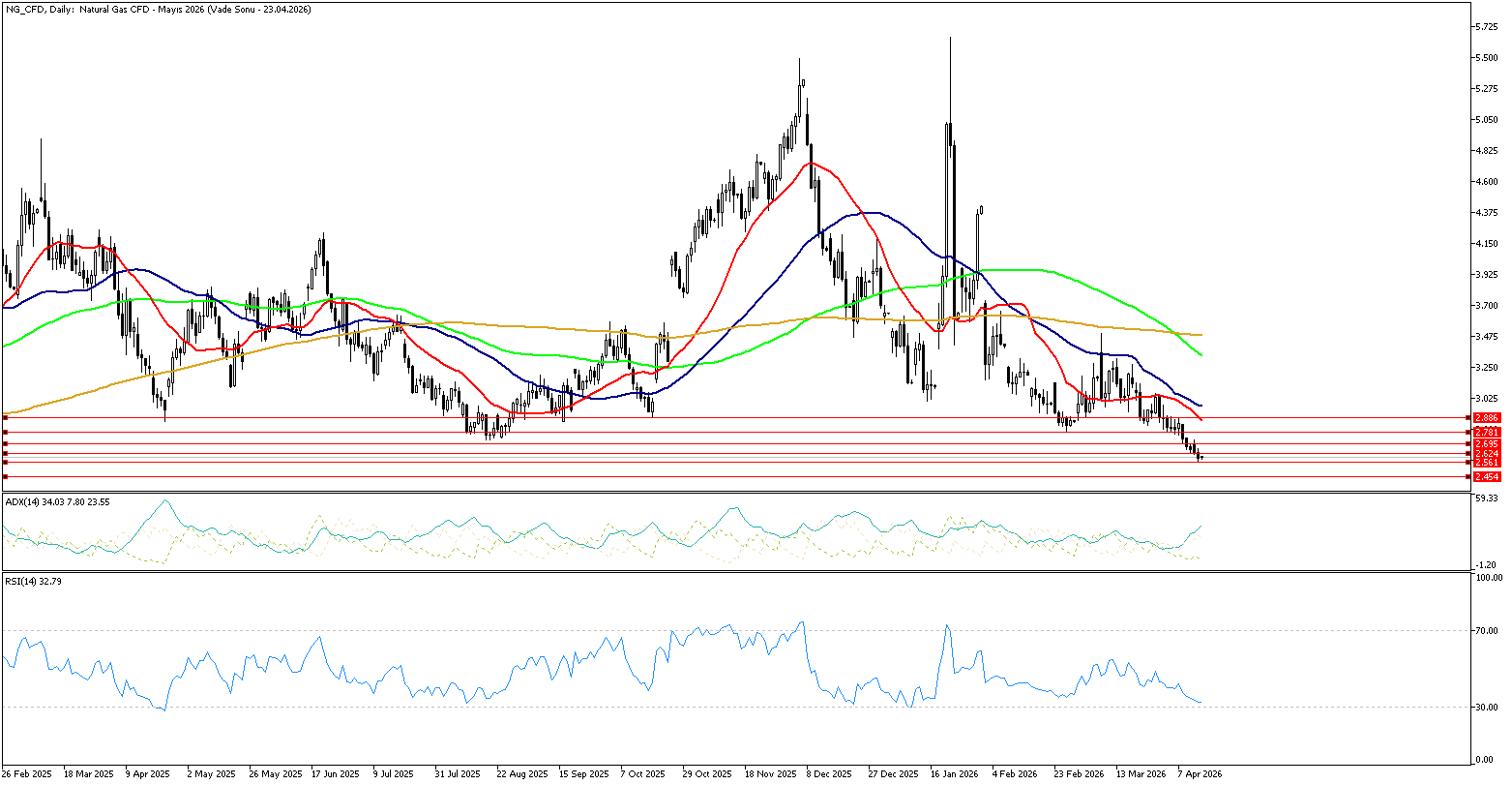Screen dimensions: 1512x785
Task: Click the 31 Jul 2025 date label
Action: coord(456,774)
